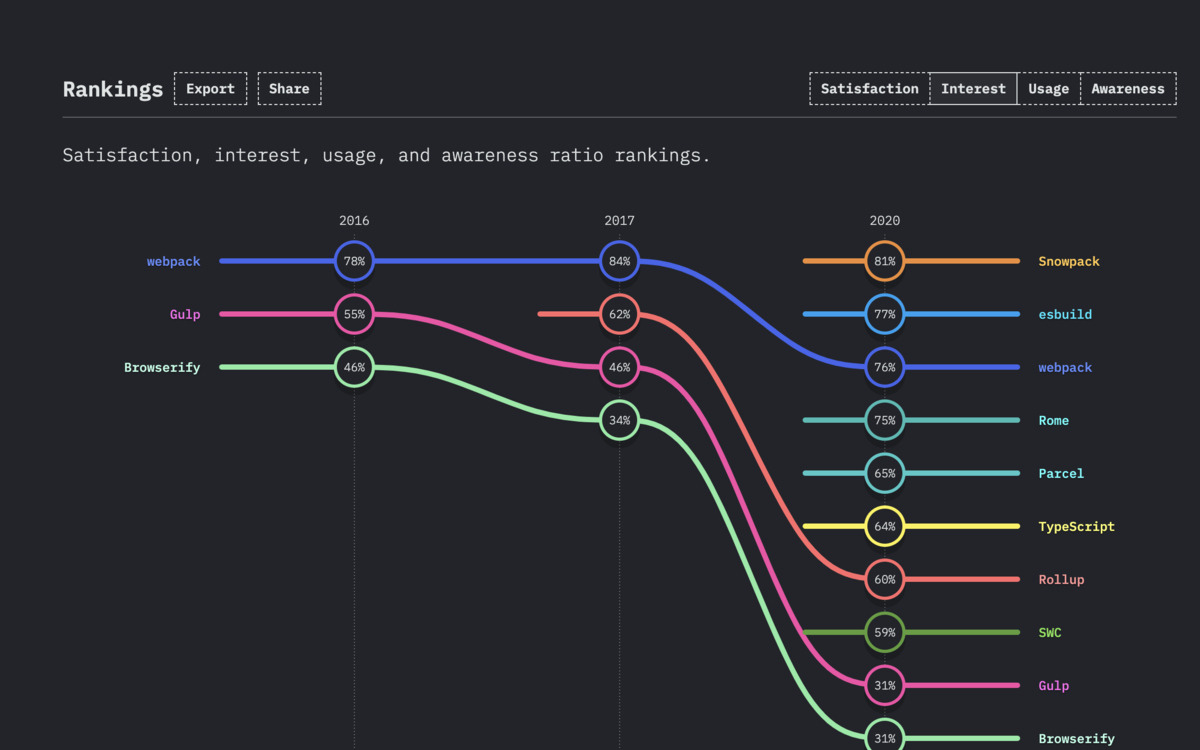Click the 2016 year heading
This screenshot has width=1200, height=750.
tap(354, 221)
